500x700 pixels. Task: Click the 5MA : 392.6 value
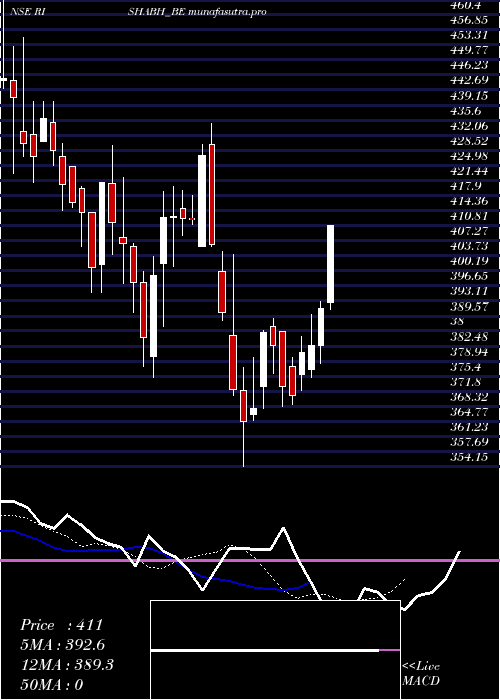[x=63, y=645]
